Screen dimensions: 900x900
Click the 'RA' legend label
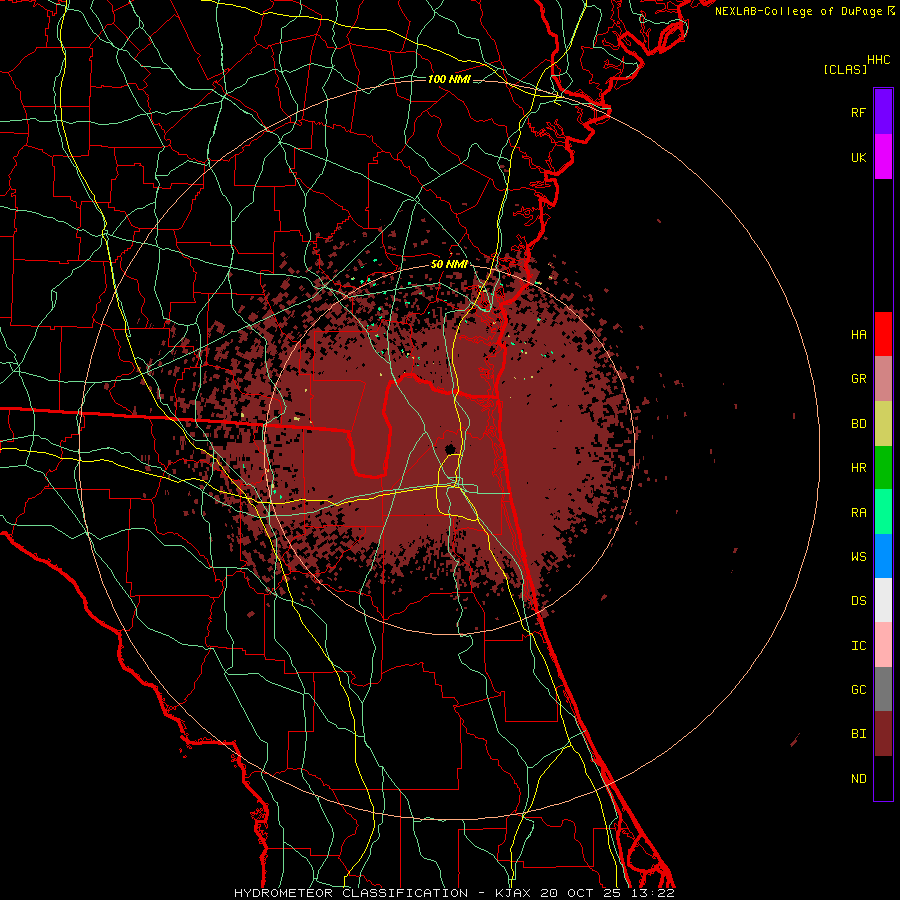(x=858, y=513)
